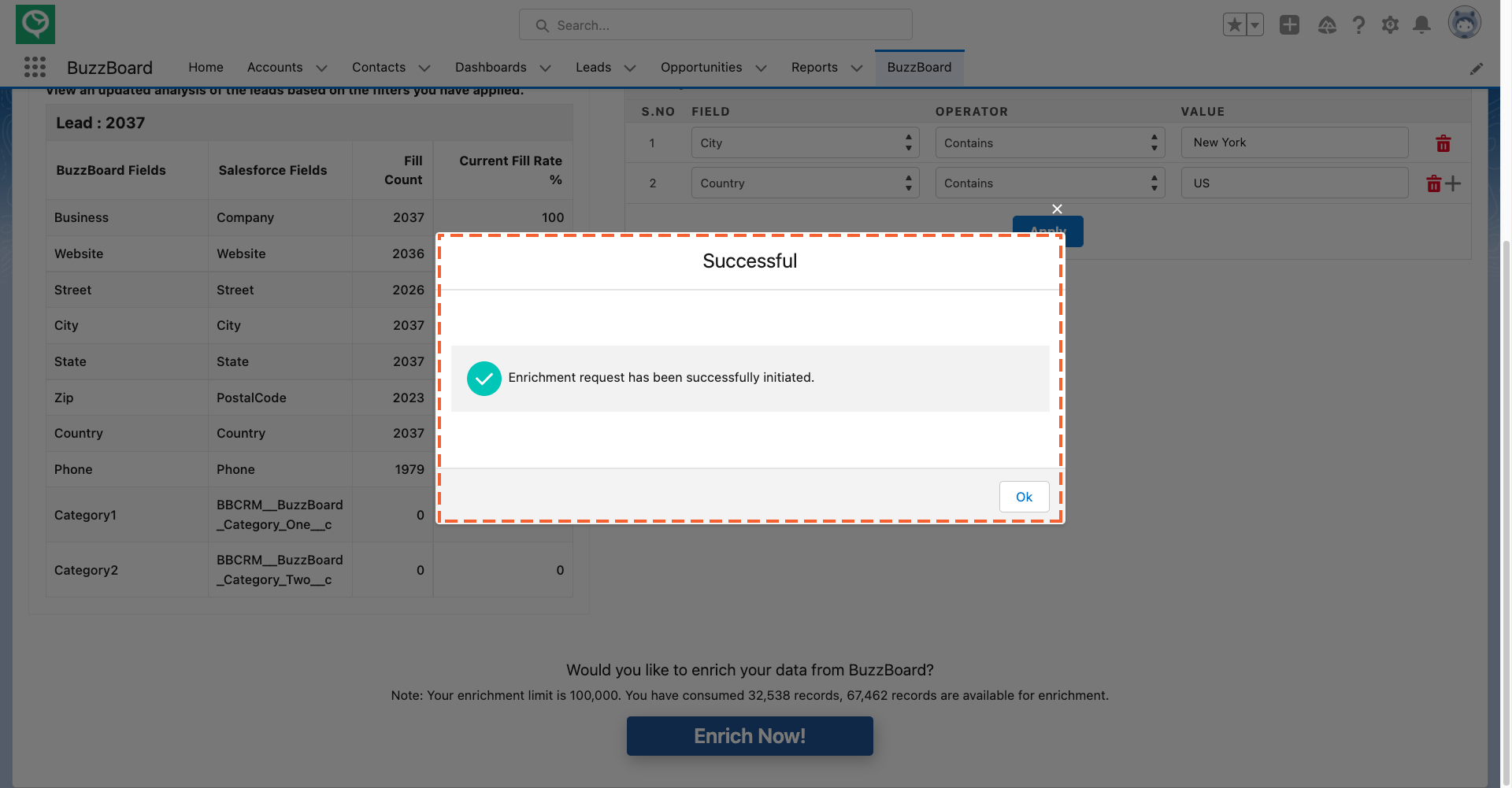Click the Enrich Now! button

pyautogui.click(x=750, y=736)
